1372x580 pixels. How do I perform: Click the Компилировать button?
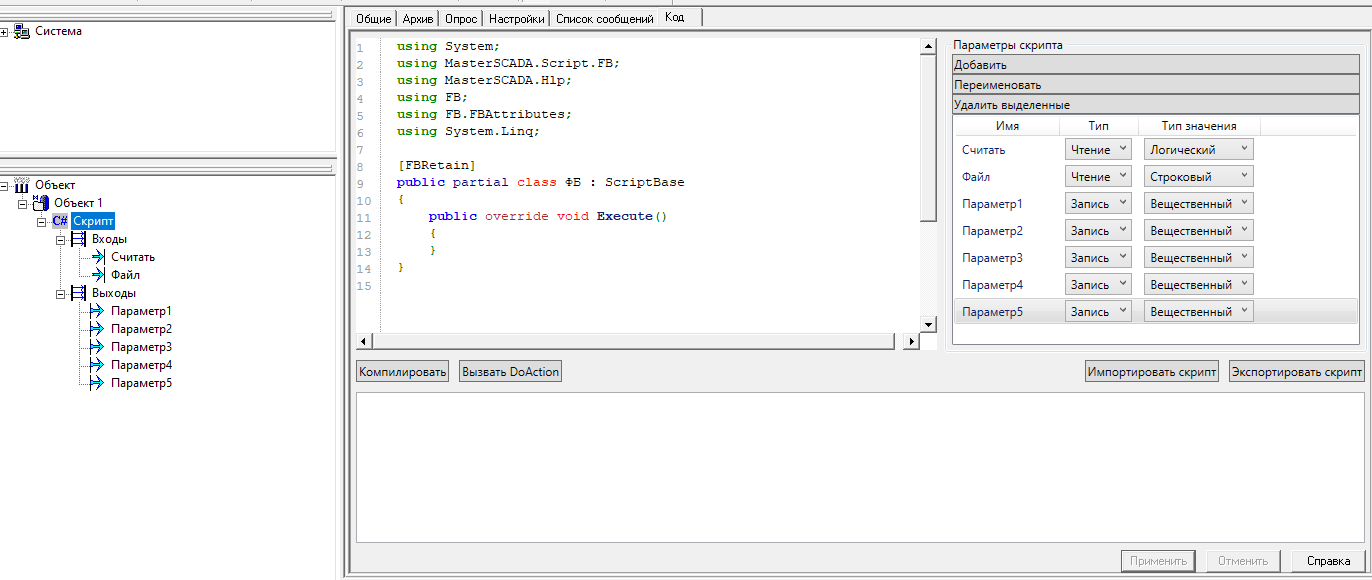coord(402,372)
